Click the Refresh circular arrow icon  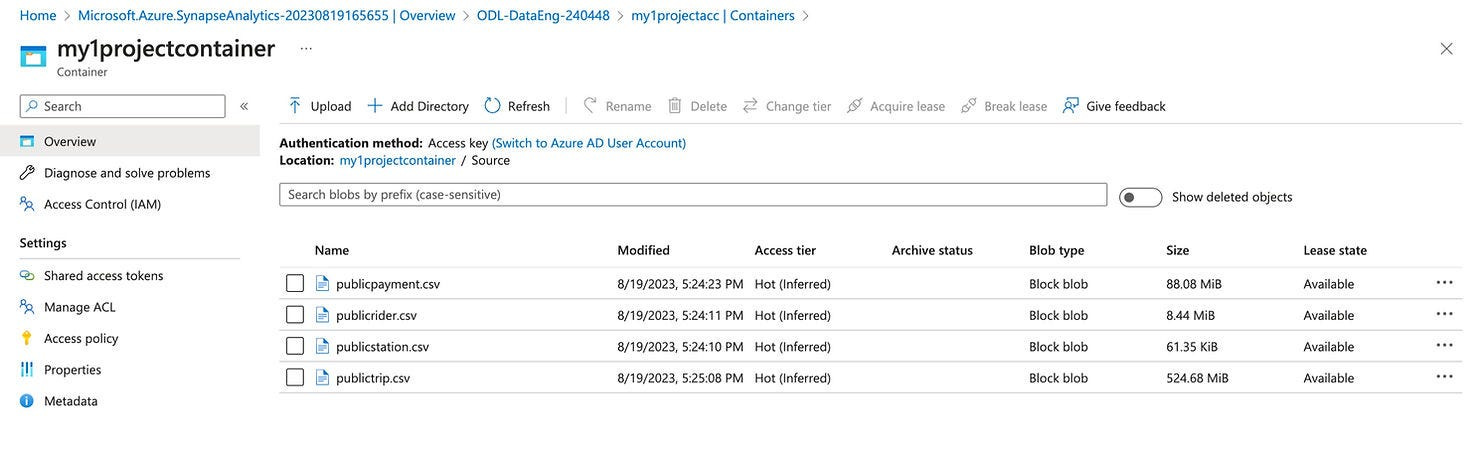tap(492, 106)
